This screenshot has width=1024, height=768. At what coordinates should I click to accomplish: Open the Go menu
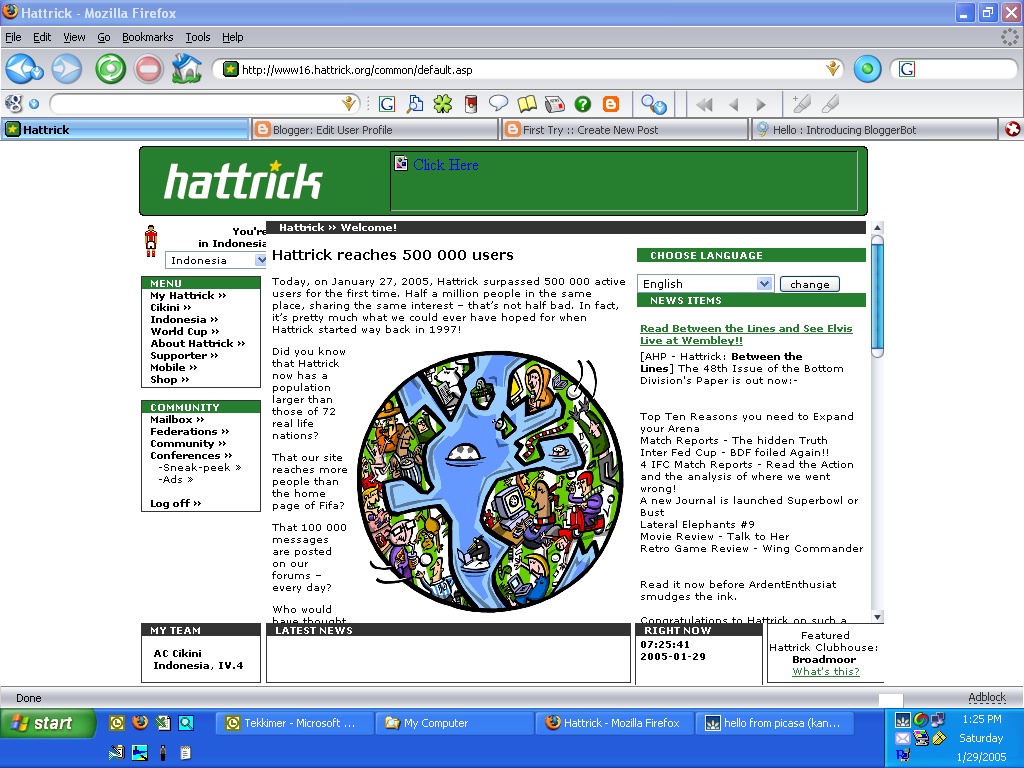pos(104,37)
